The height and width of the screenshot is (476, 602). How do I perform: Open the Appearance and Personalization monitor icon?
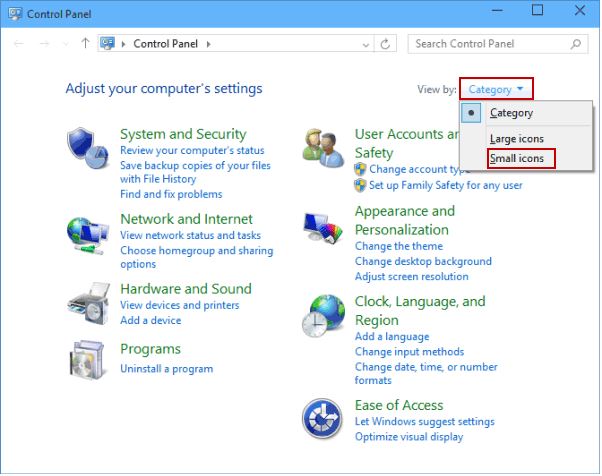323,228
